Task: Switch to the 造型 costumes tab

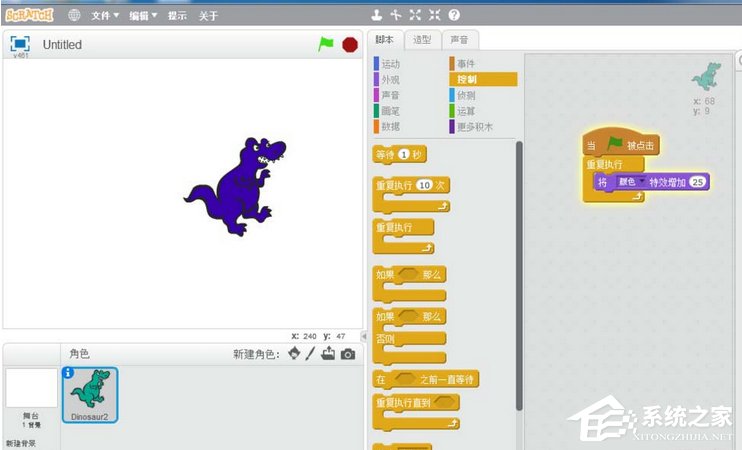Action: pyautogui.click(x=422, y=40)
